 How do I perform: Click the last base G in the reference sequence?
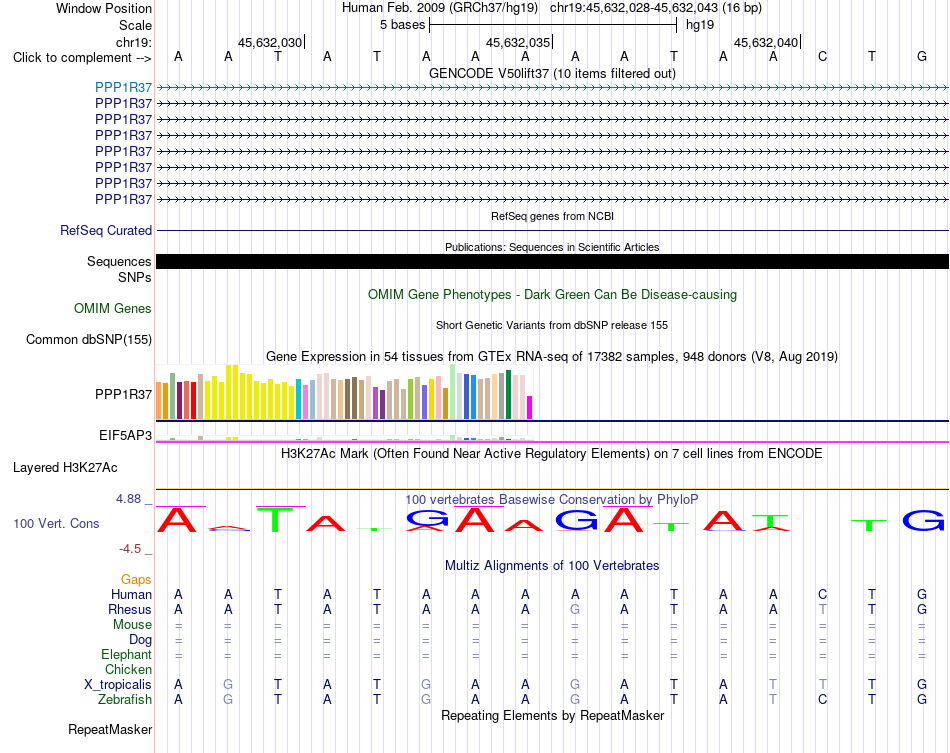(x=922, y=57)
